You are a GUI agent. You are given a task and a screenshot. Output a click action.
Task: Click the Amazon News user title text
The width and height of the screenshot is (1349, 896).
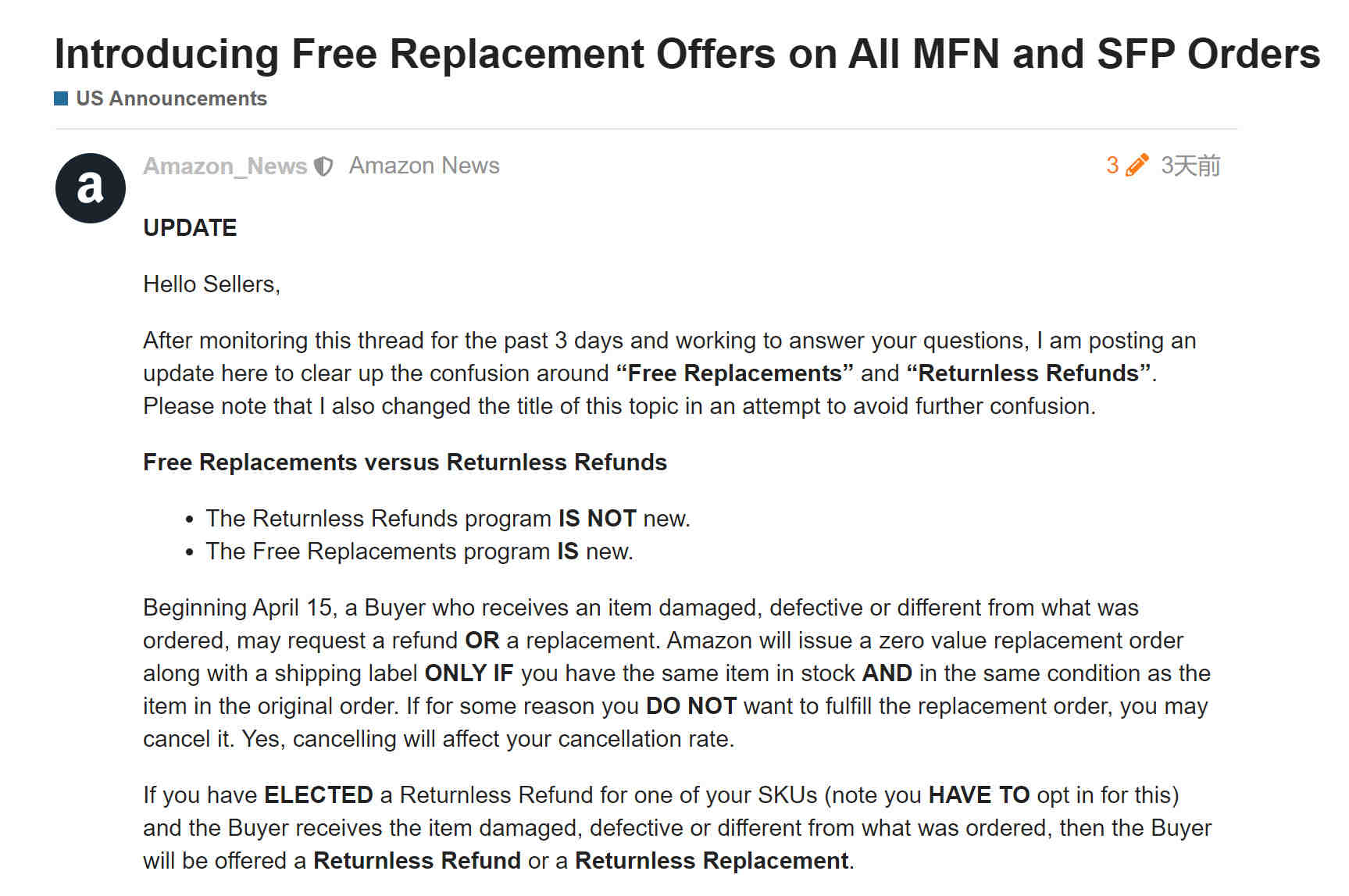(x=424, y=166)
